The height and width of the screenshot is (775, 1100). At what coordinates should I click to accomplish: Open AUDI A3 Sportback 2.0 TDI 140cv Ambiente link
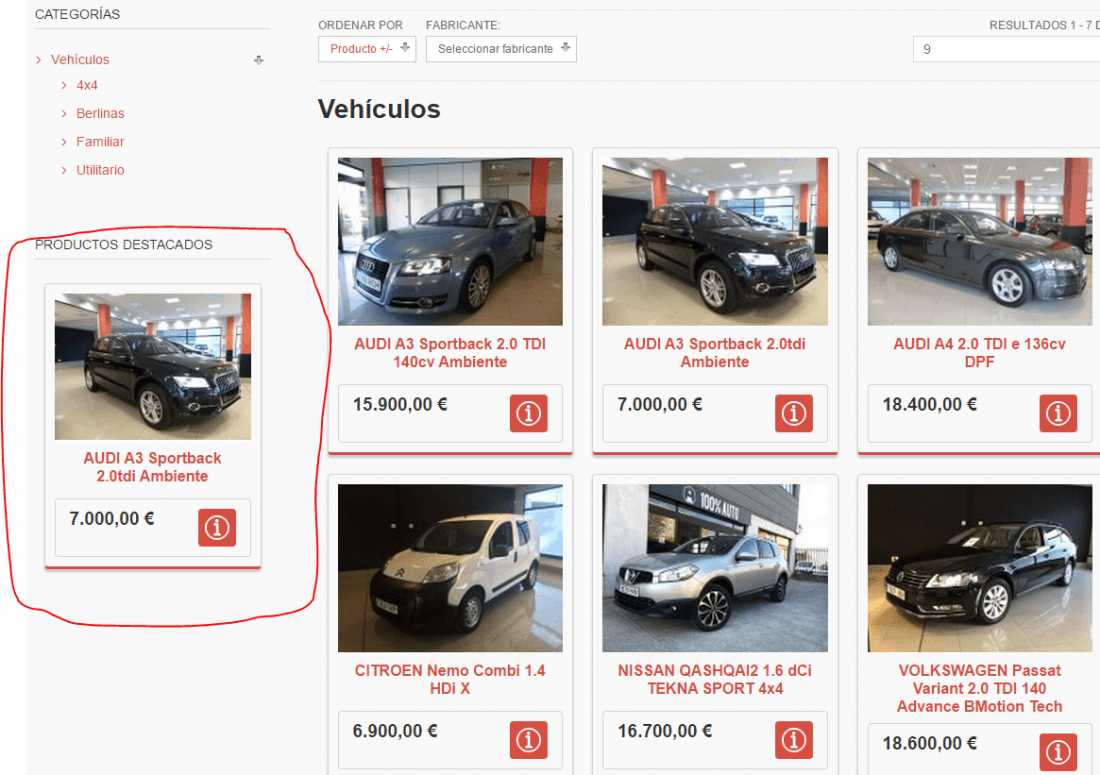pos(450,353)
